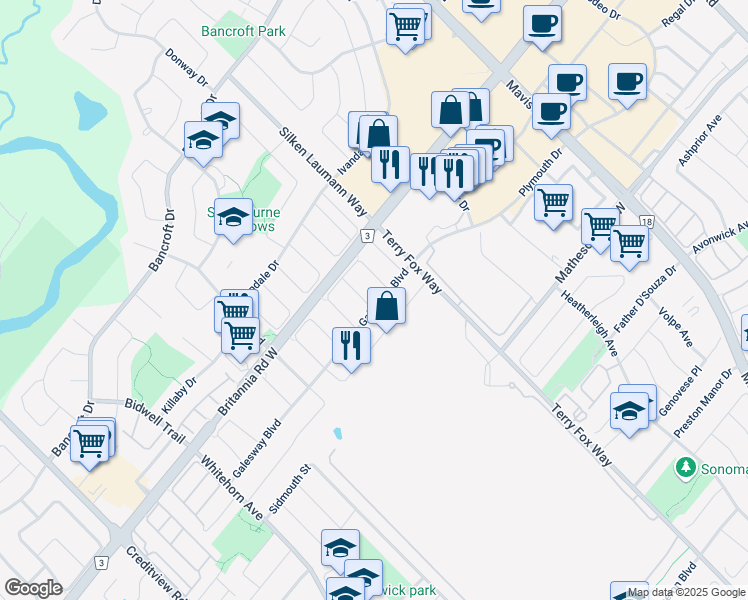Click the upper school marker below Sidmouth St
Viewport: 748px width, 600px height.
click(x=340, y=549)
